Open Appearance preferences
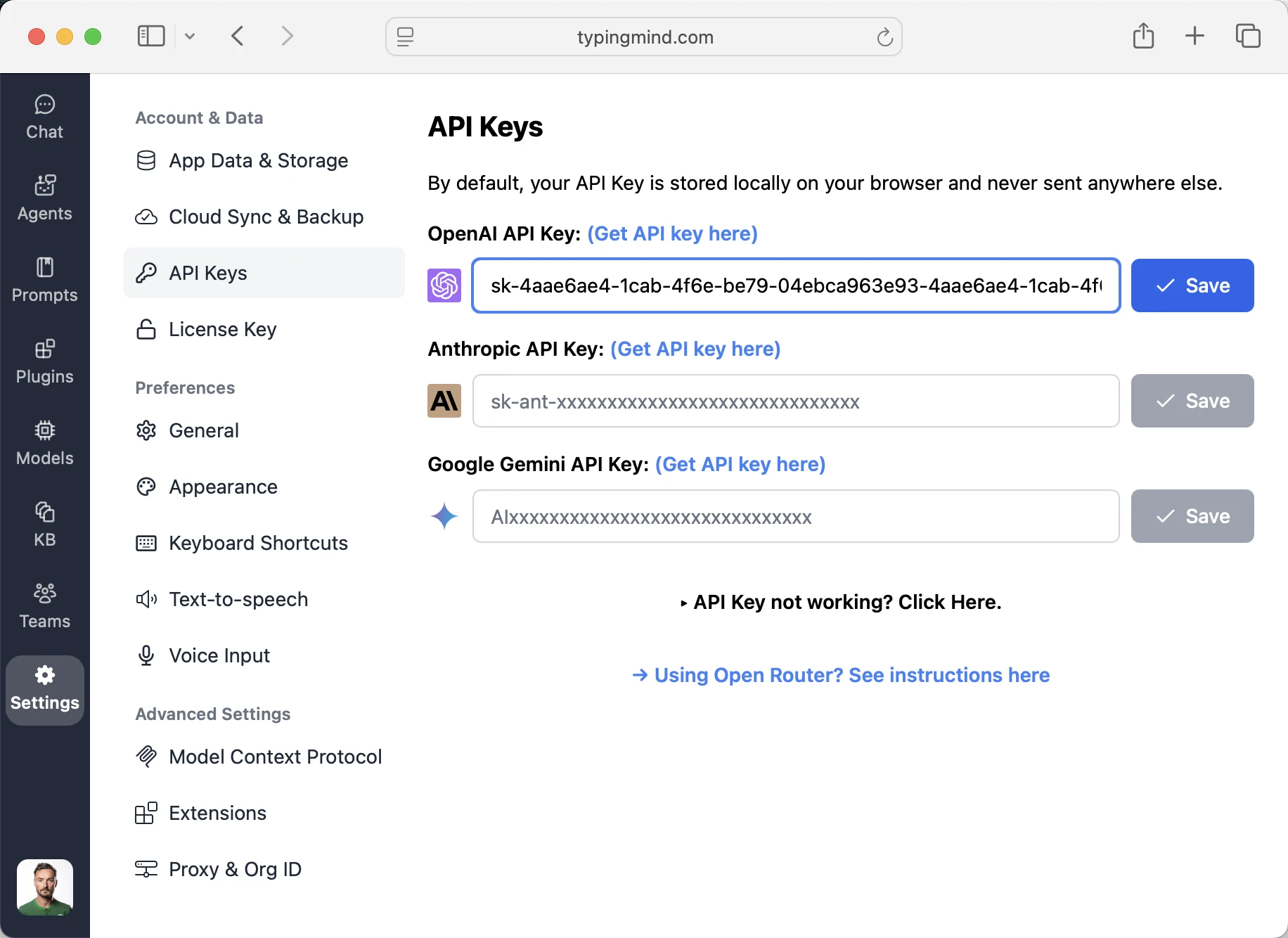1288x938 pixels. [x=222, y=487]
